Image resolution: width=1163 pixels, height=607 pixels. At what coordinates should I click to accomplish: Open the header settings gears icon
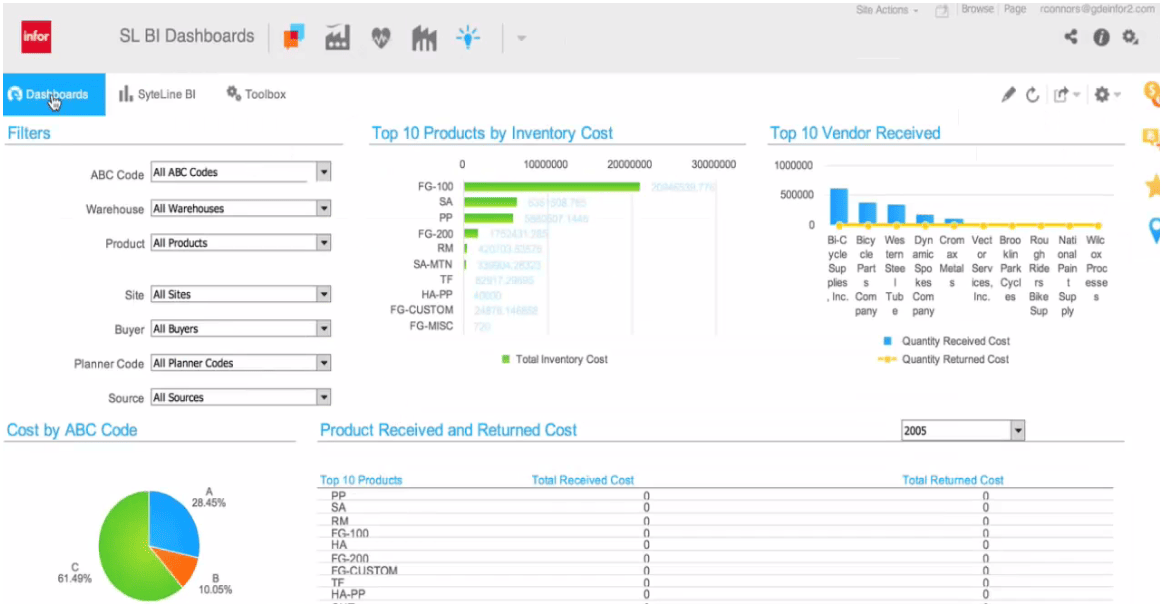click(x=1130, y=37)
